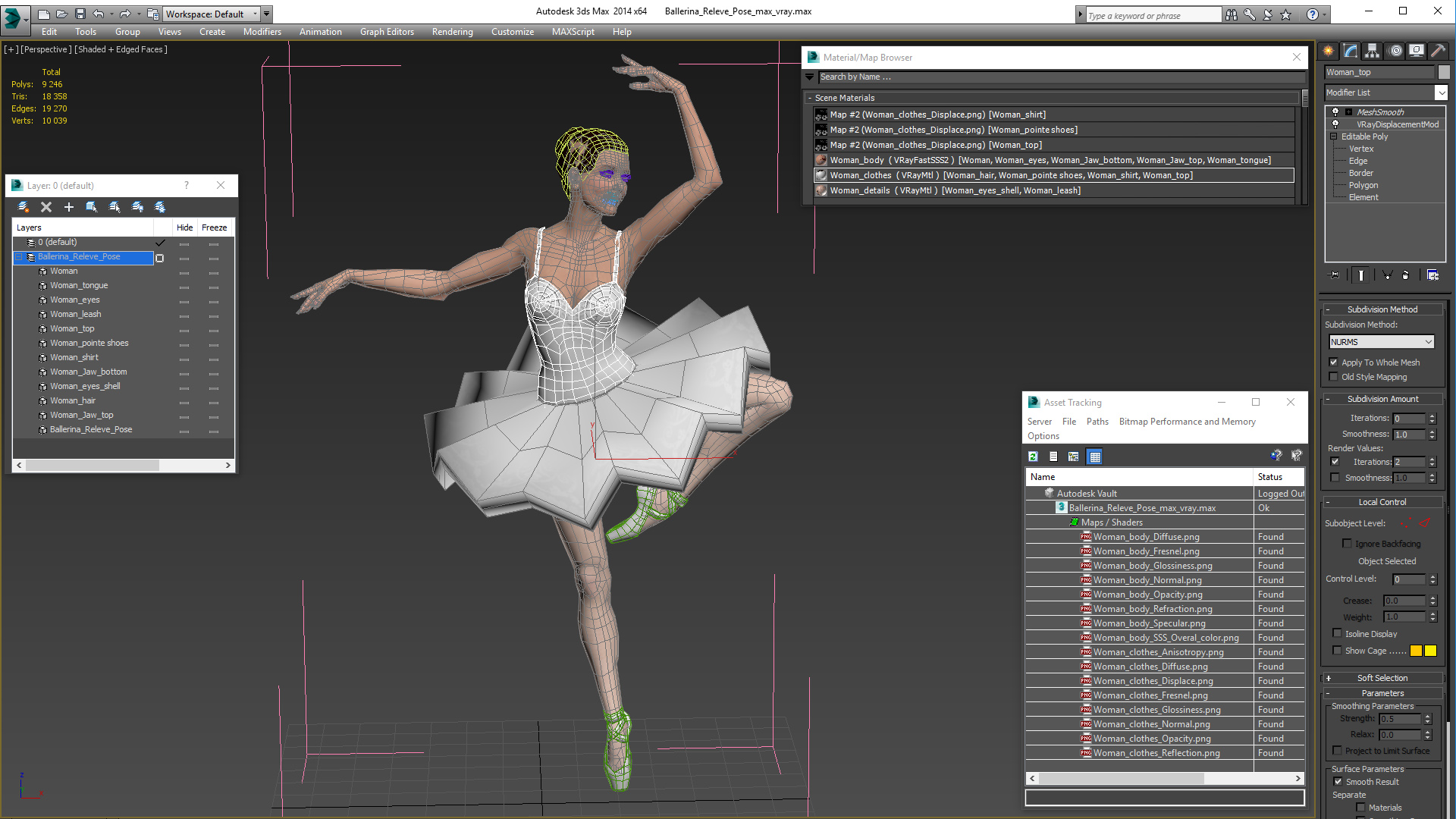Click the Woman_top object name field

click(x=1380, y=72)
